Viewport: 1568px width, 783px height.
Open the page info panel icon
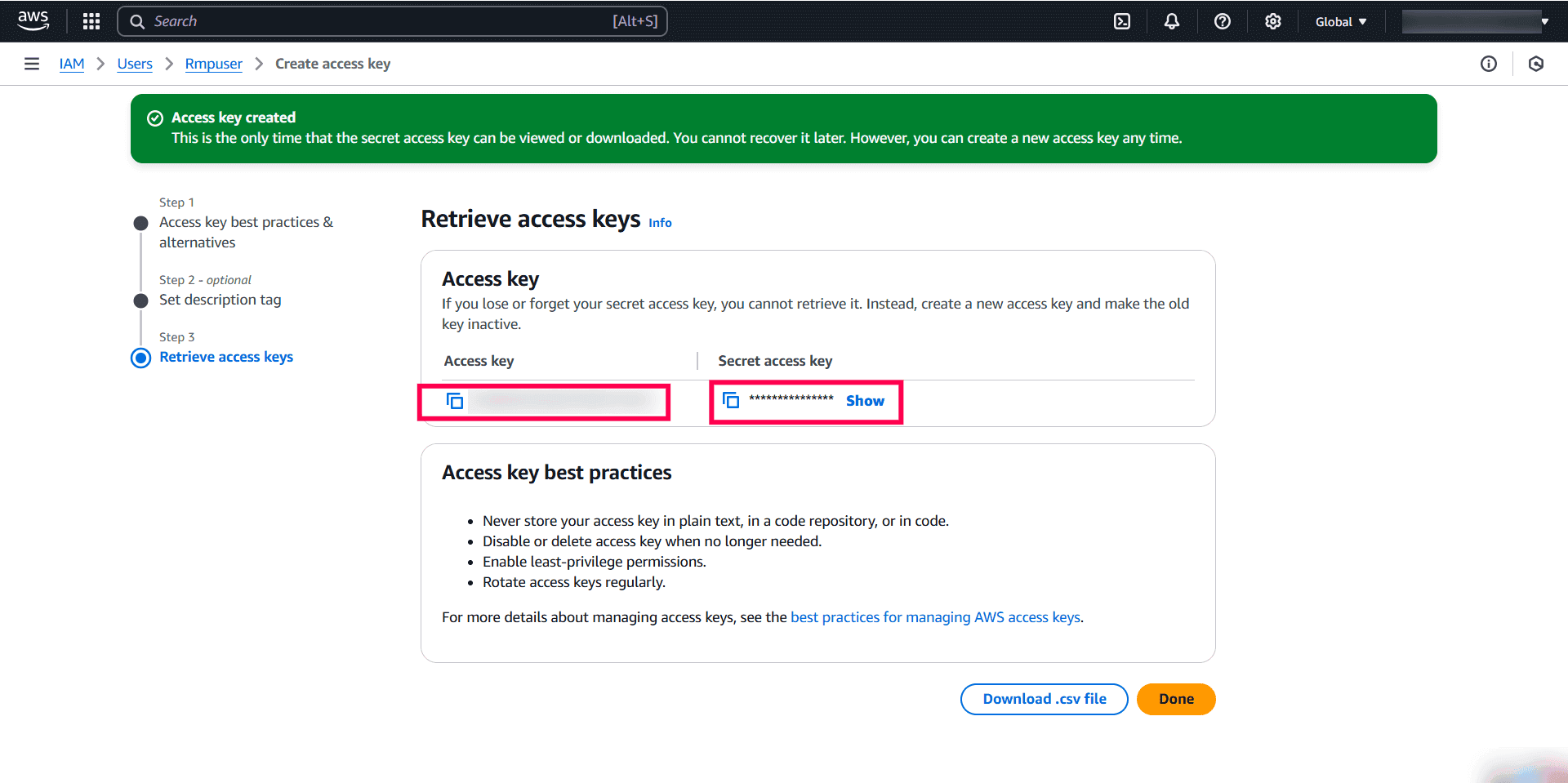point(1489,64)
